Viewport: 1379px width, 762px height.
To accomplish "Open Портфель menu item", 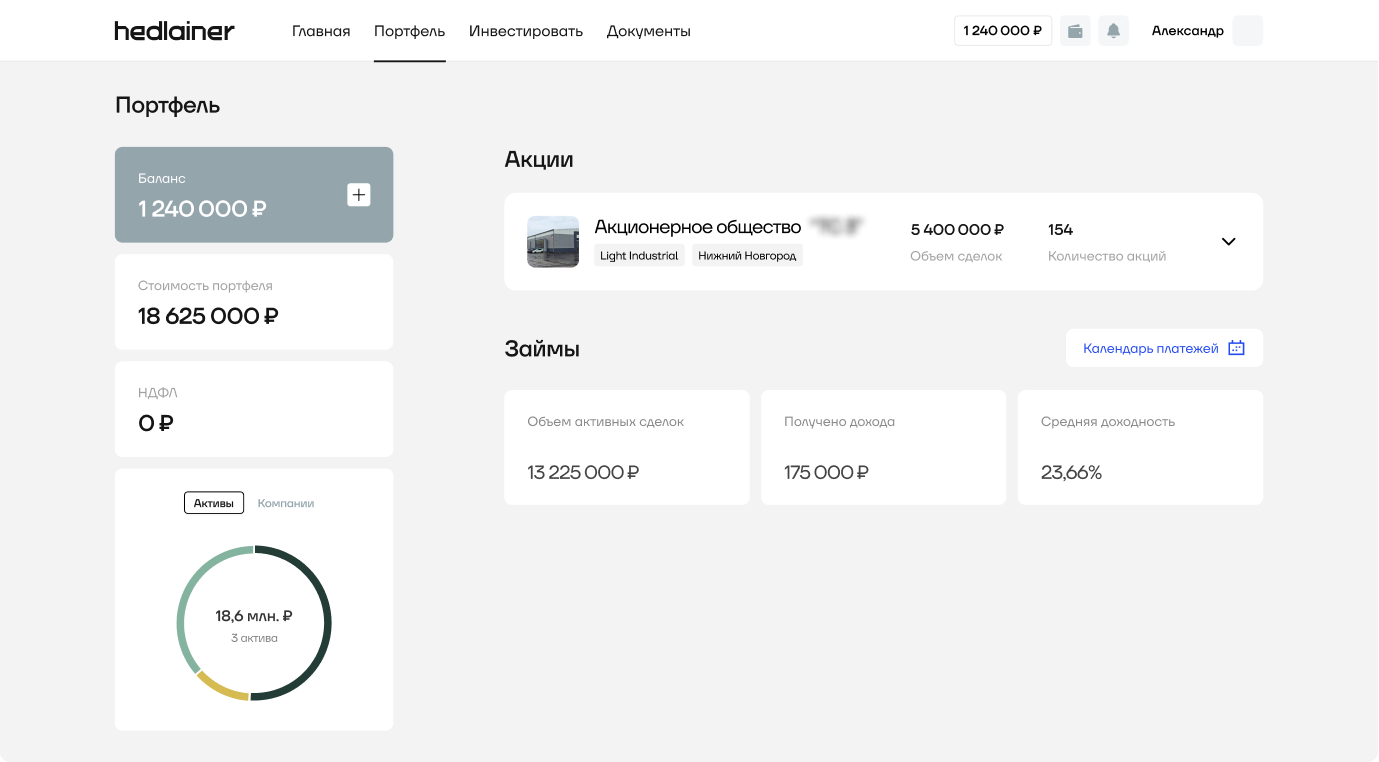I will pos(410,31).
